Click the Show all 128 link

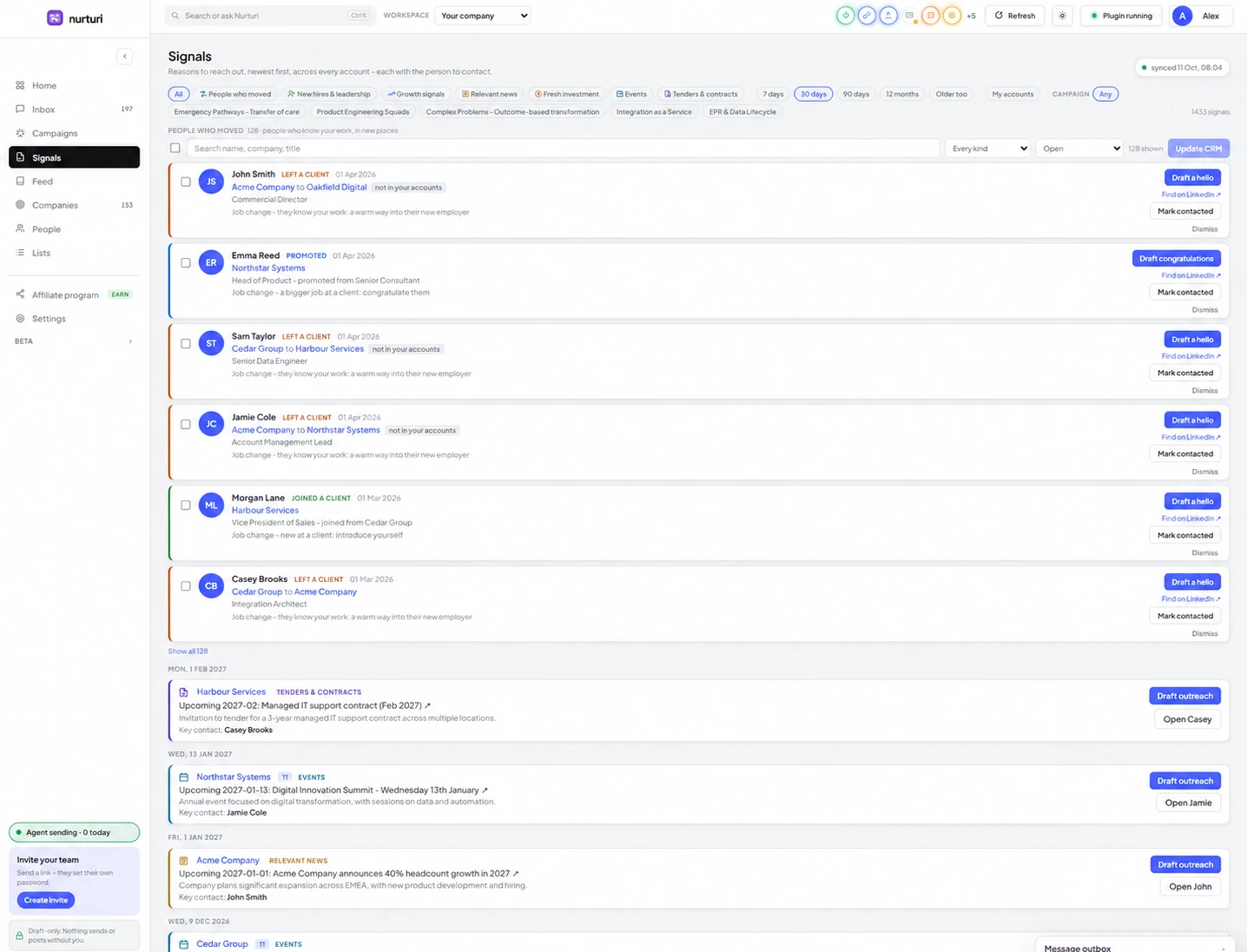188,651
